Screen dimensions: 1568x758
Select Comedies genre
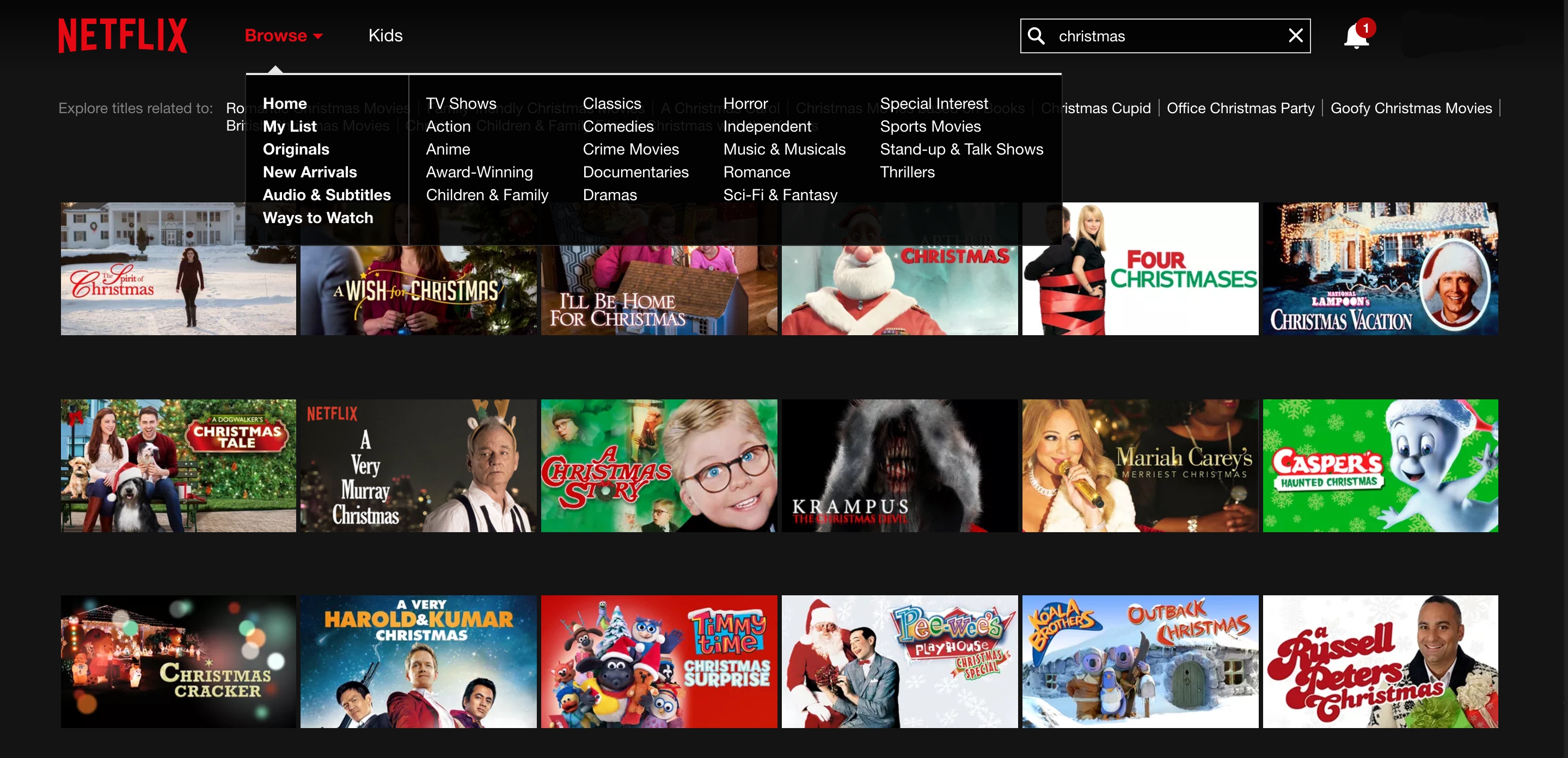618,126
